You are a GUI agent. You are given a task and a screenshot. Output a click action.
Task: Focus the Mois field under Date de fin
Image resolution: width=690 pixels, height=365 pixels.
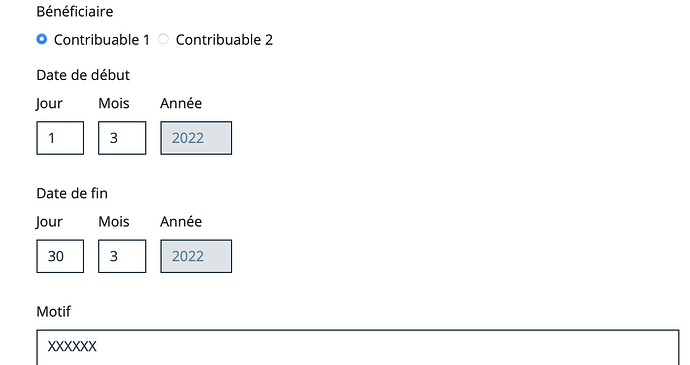(122, 256)
